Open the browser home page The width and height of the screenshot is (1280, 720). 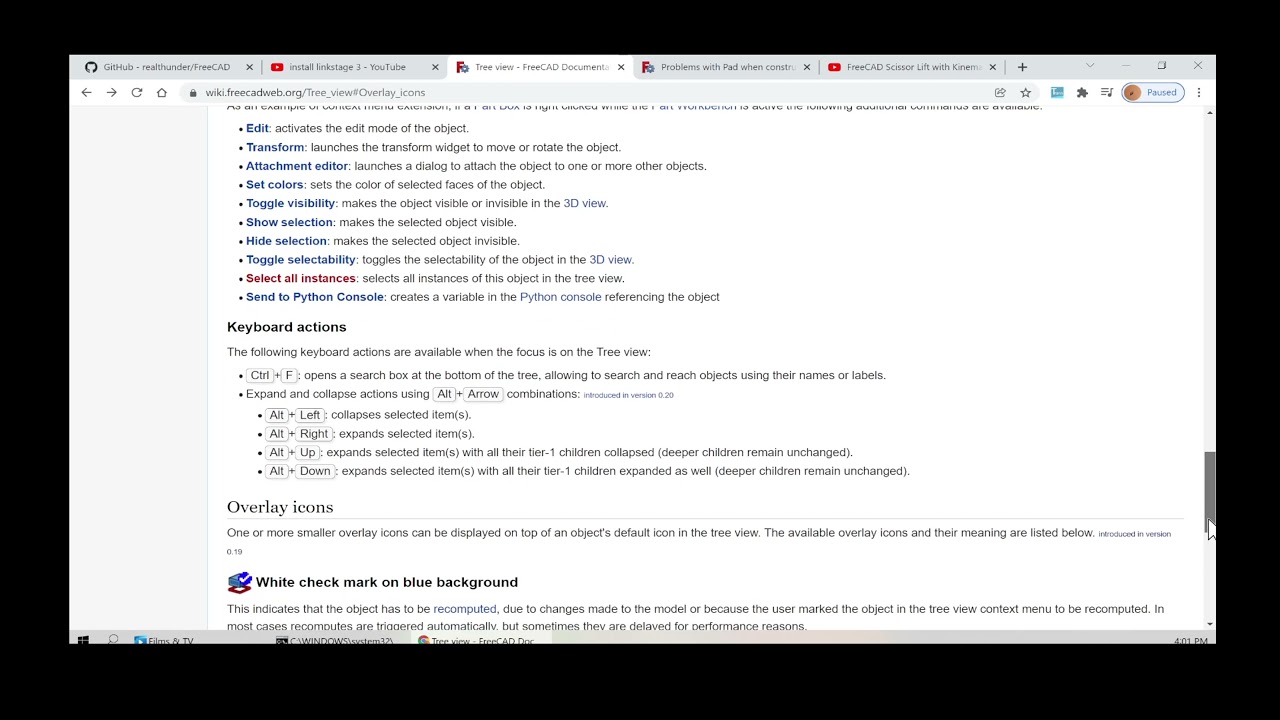tap(162, 92)
